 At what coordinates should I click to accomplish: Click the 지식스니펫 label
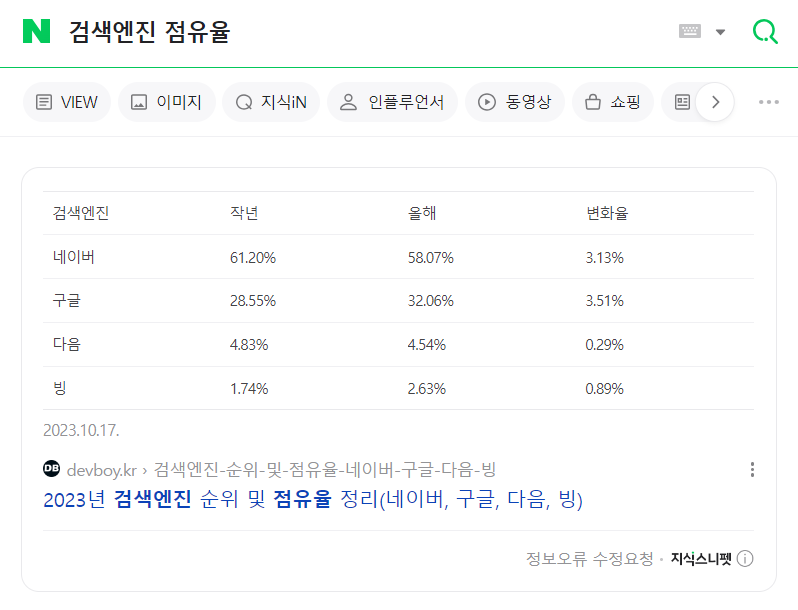pos(701,559)
